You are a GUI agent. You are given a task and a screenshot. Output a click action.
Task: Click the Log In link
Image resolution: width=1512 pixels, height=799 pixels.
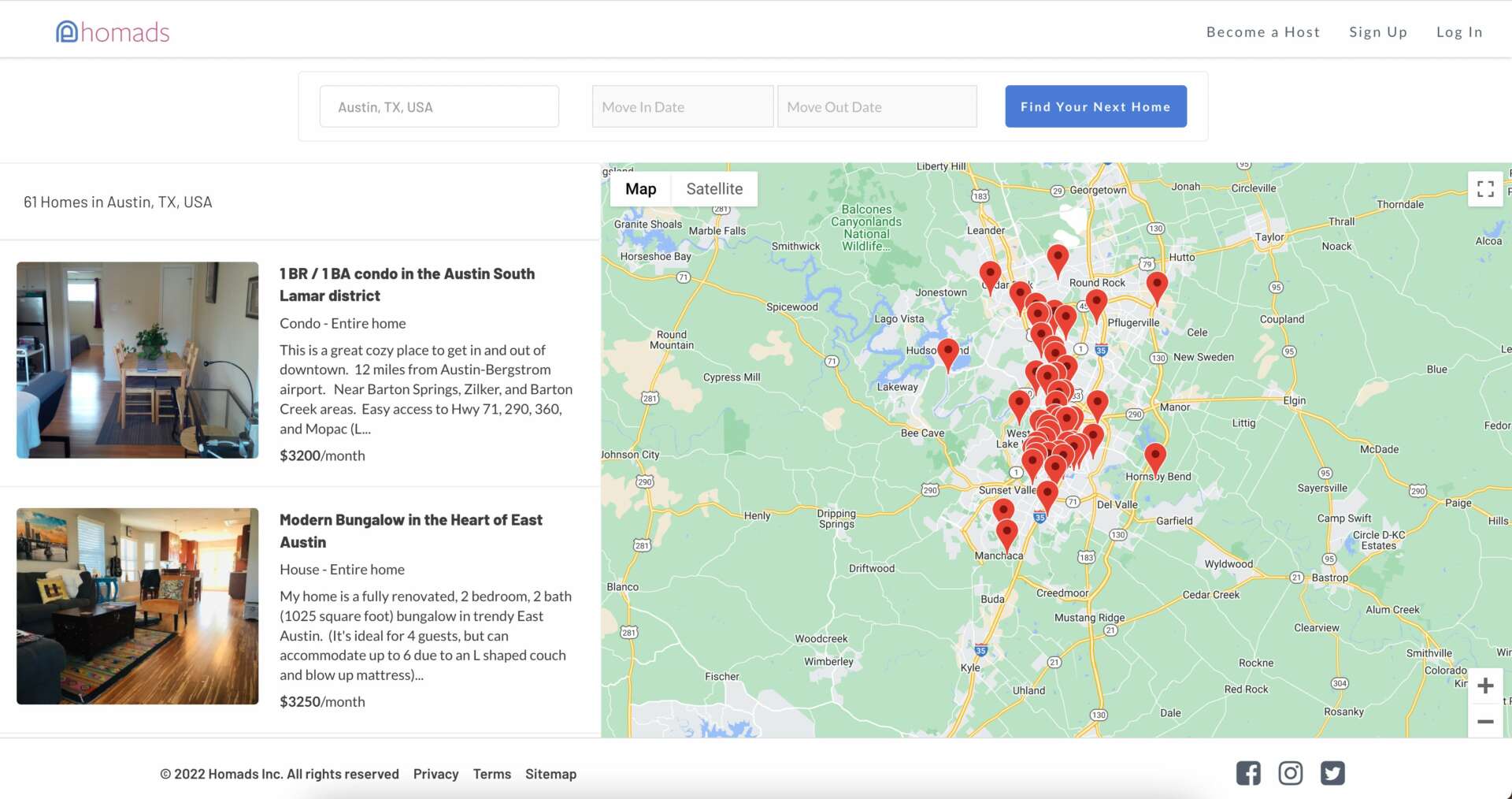1458,32
